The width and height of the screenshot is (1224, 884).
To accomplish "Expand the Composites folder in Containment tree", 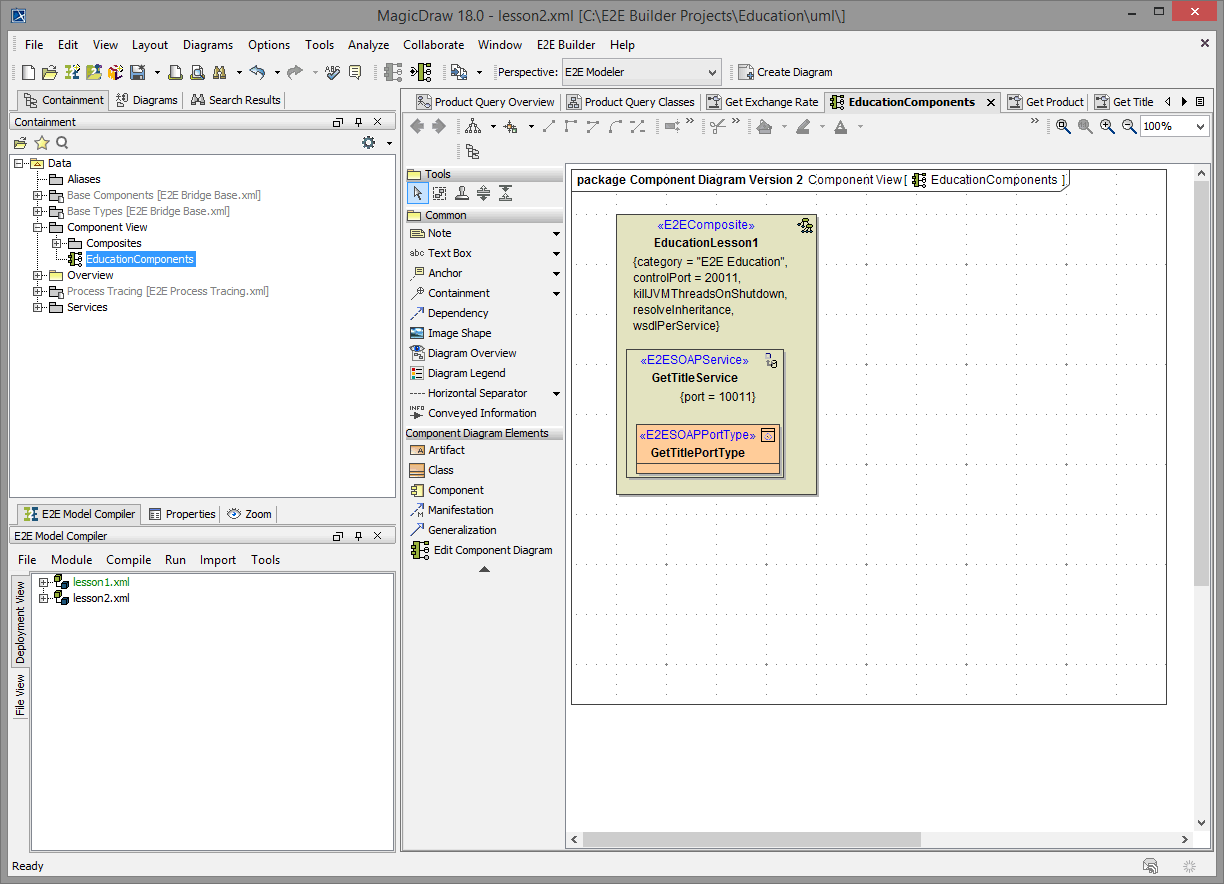I will click(58, 243).
